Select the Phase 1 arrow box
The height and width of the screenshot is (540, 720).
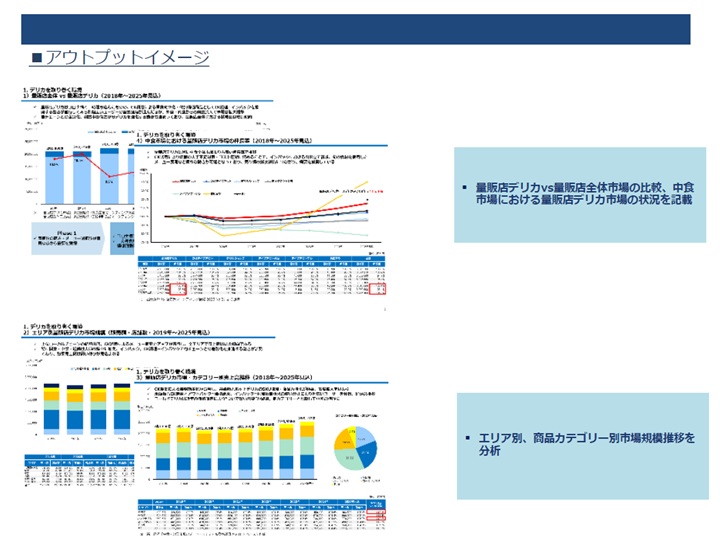pyautogui.click(x=68, y=239)
